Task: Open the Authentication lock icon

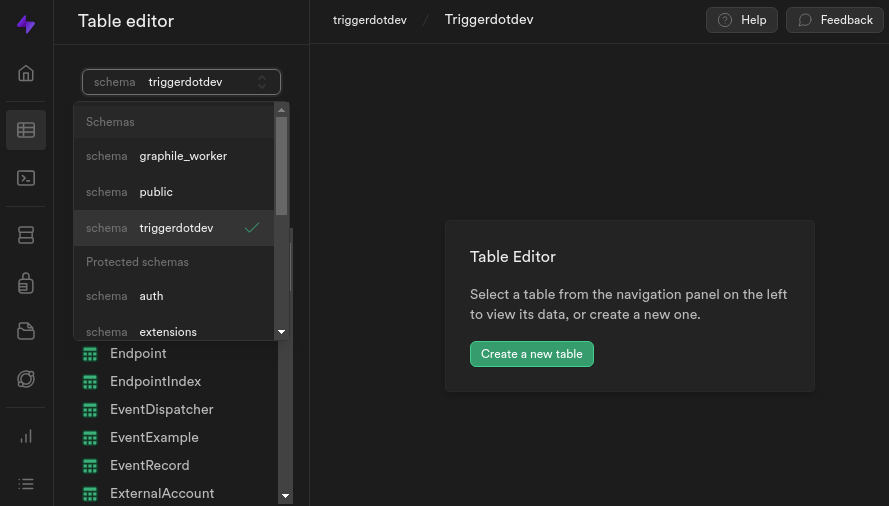Action: click(26, 283)
